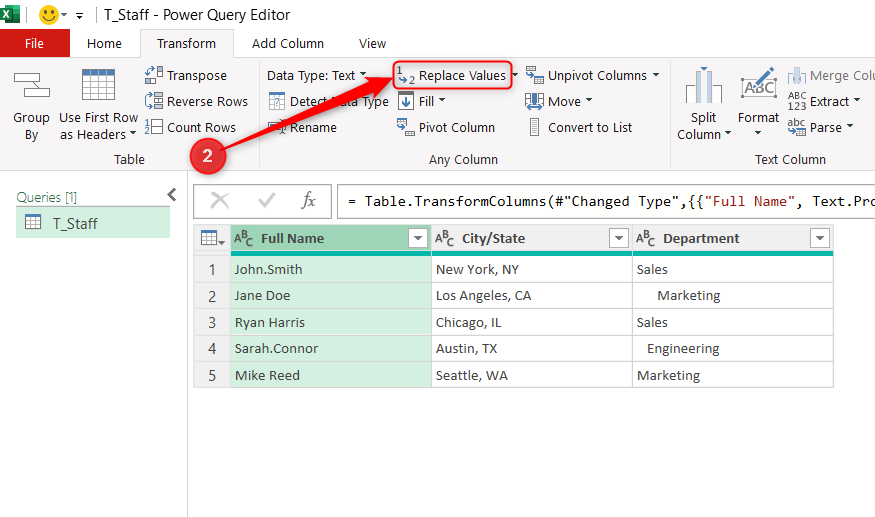The height and width of the screenshot is (517, 875).
Task: Click the Fill down icon
Action: [x=406, y=101]
